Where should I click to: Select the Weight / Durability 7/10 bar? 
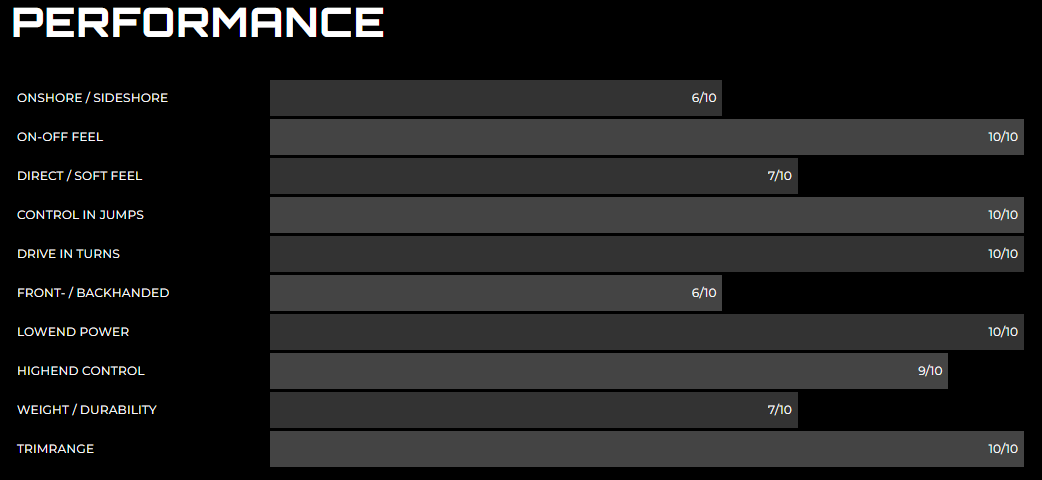point(534,410)
